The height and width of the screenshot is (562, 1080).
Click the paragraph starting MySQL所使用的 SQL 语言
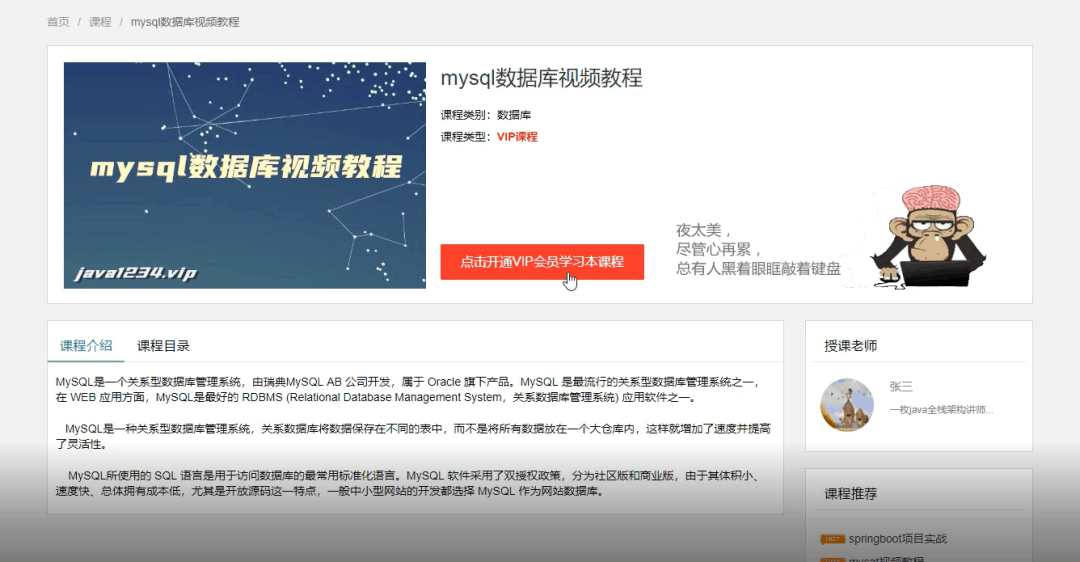408,483
